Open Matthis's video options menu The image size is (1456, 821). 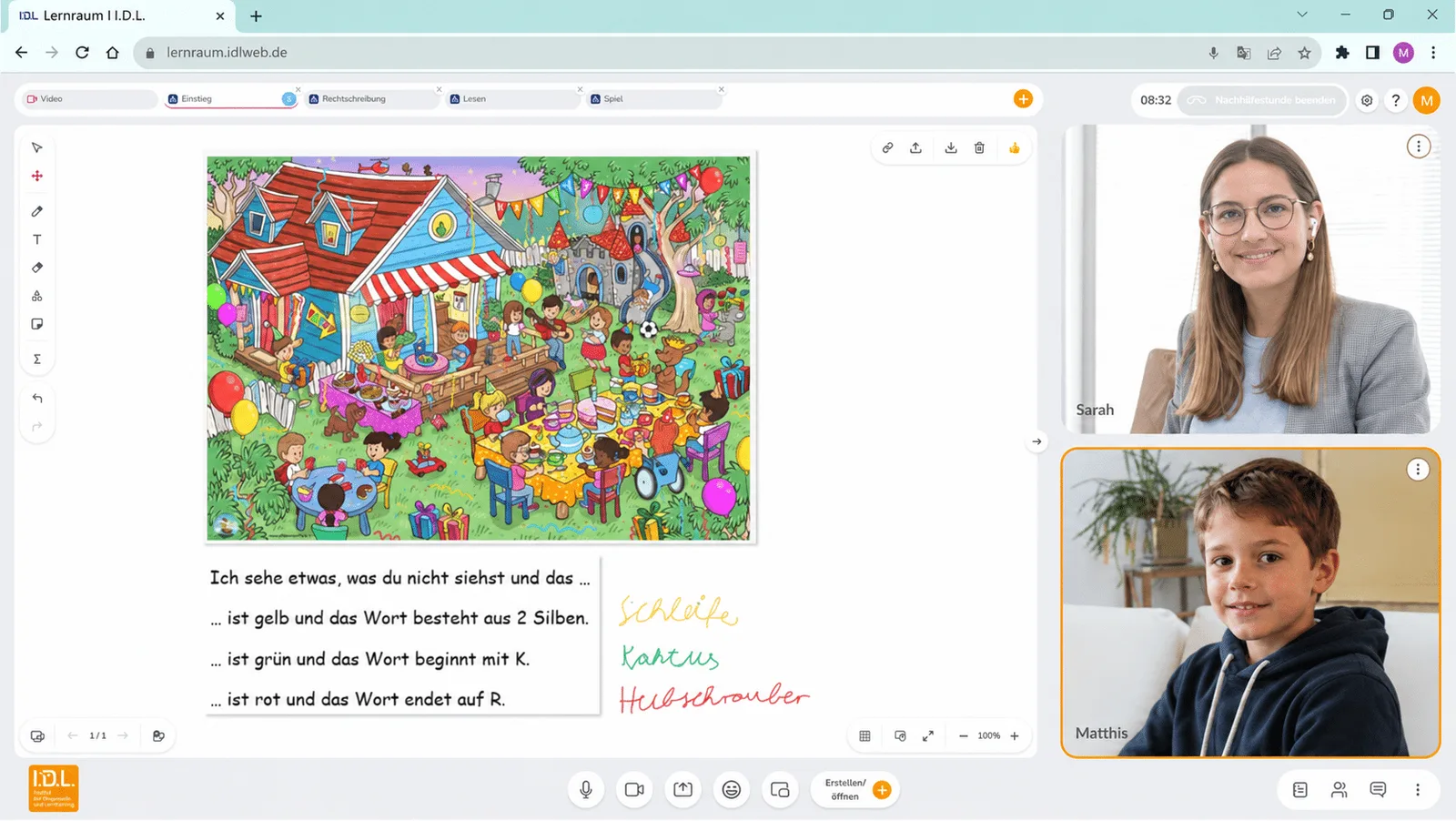tap(1418, 470)
